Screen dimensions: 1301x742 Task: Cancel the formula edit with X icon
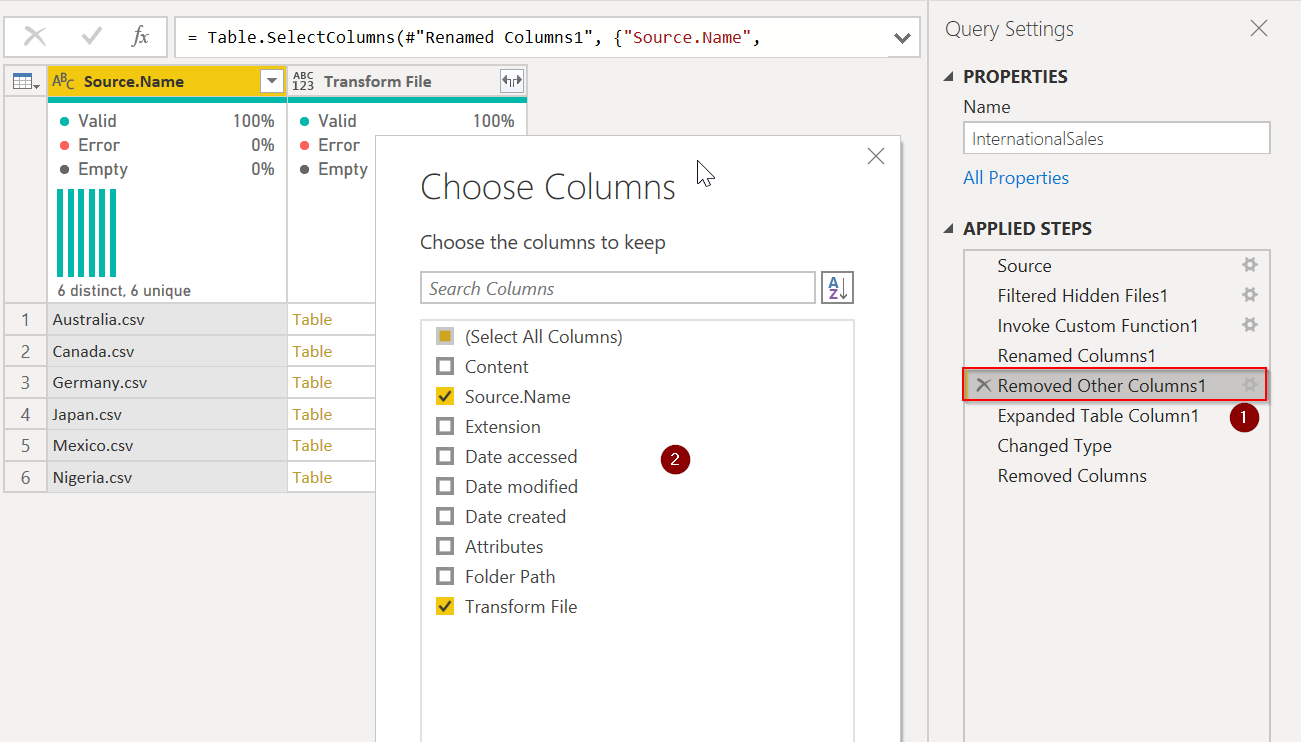tap(35, 37)
